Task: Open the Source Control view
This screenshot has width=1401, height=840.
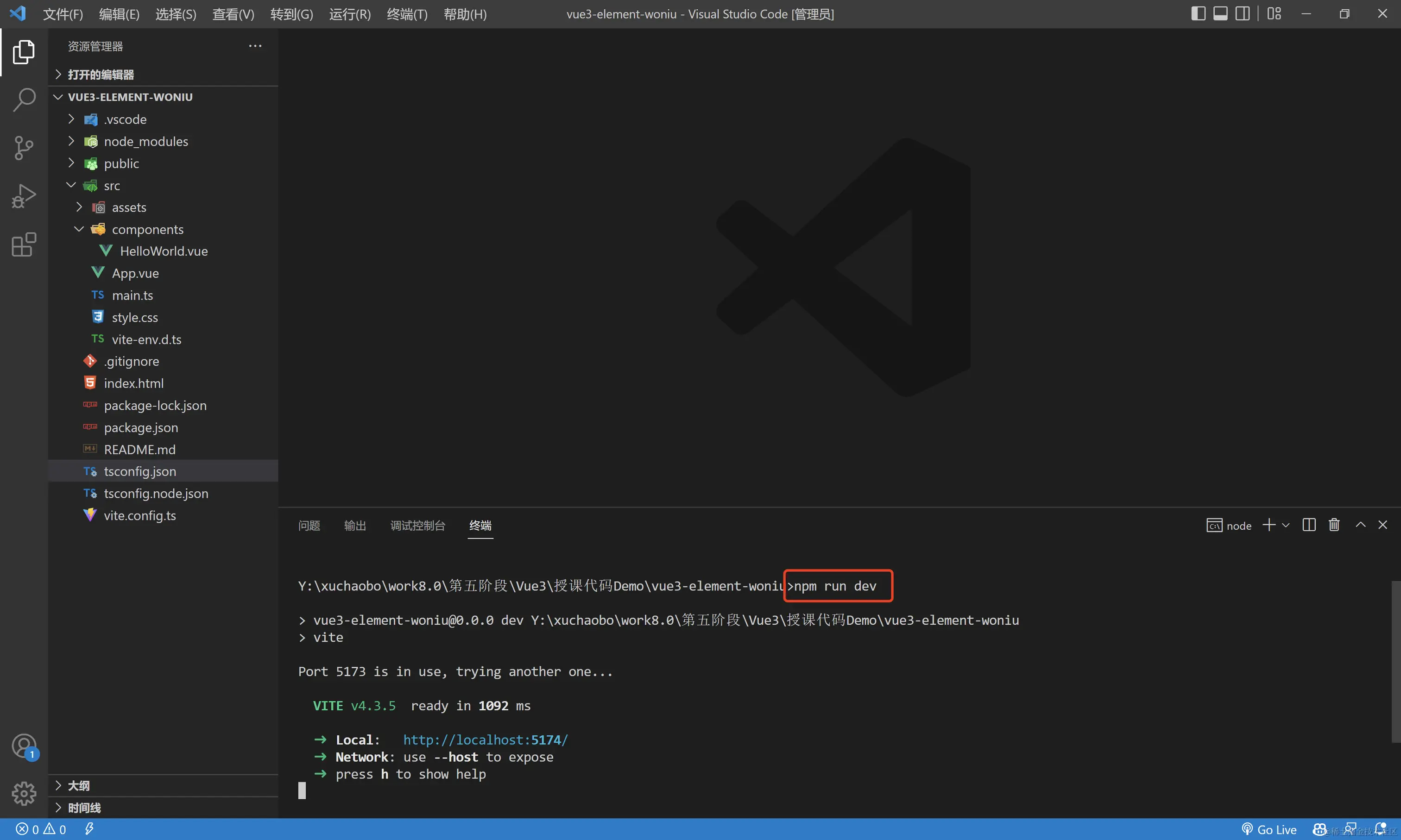Action: tap(24, 148)
